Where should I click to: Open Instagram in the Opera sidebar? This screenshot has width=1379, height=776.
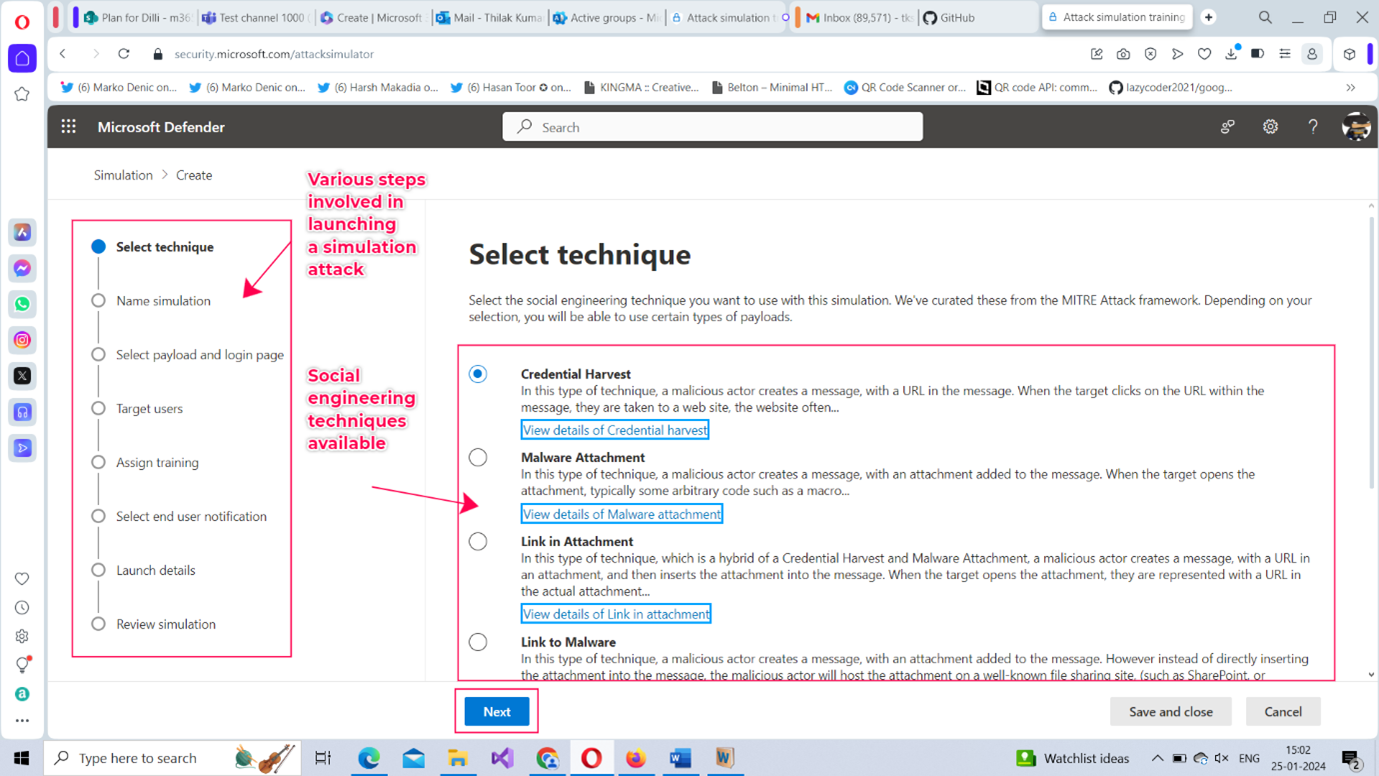[x=22, y=340]
